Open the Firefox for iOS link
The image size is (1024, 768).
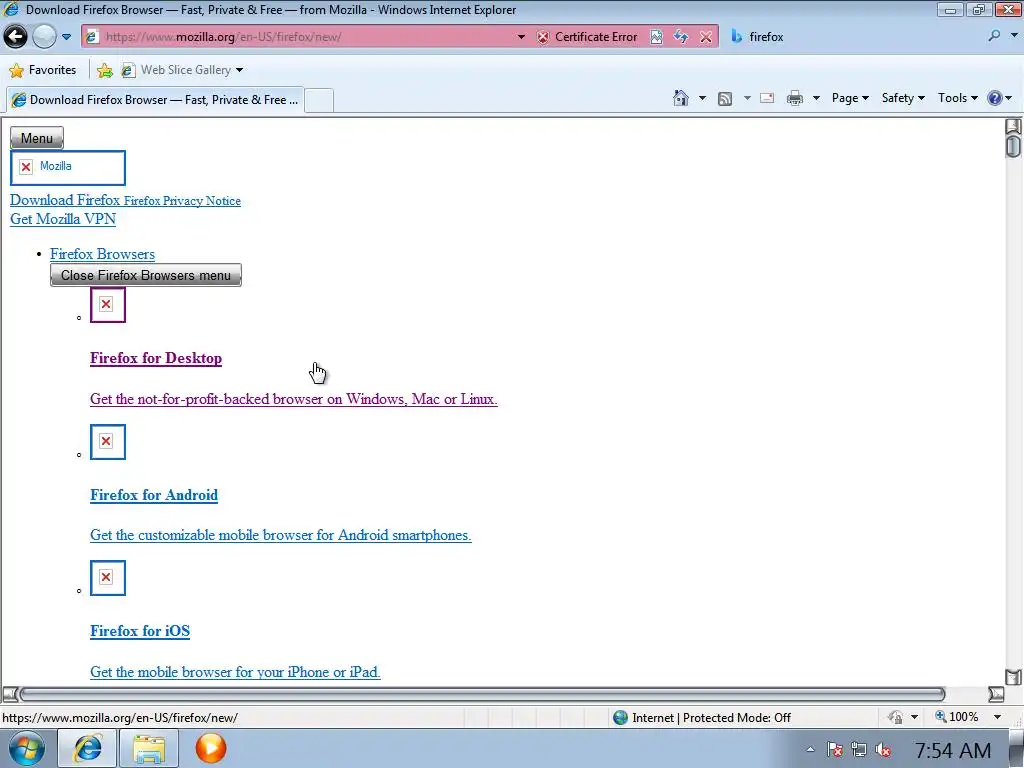click(x=140, y=631)
